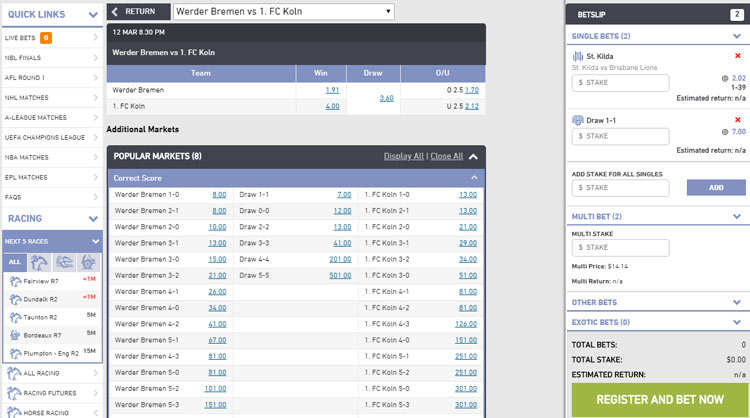
Task: Select 1. FC Koln 4-3 odds 126.00
Action: tap(466, 324)
